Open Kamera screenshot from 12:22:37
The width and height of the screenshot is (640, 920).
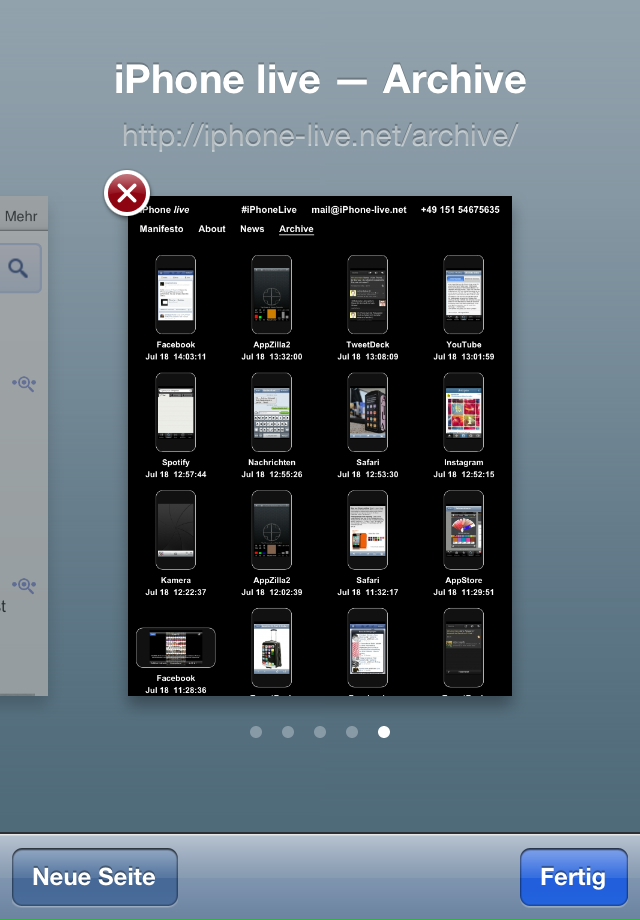[175, 530]
